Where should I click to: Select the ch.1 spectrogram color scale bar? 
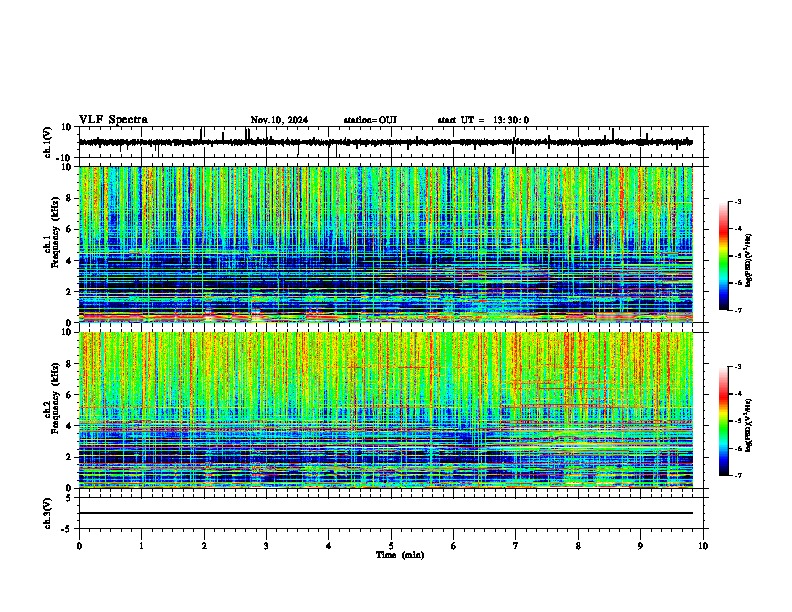click(724, 256)
